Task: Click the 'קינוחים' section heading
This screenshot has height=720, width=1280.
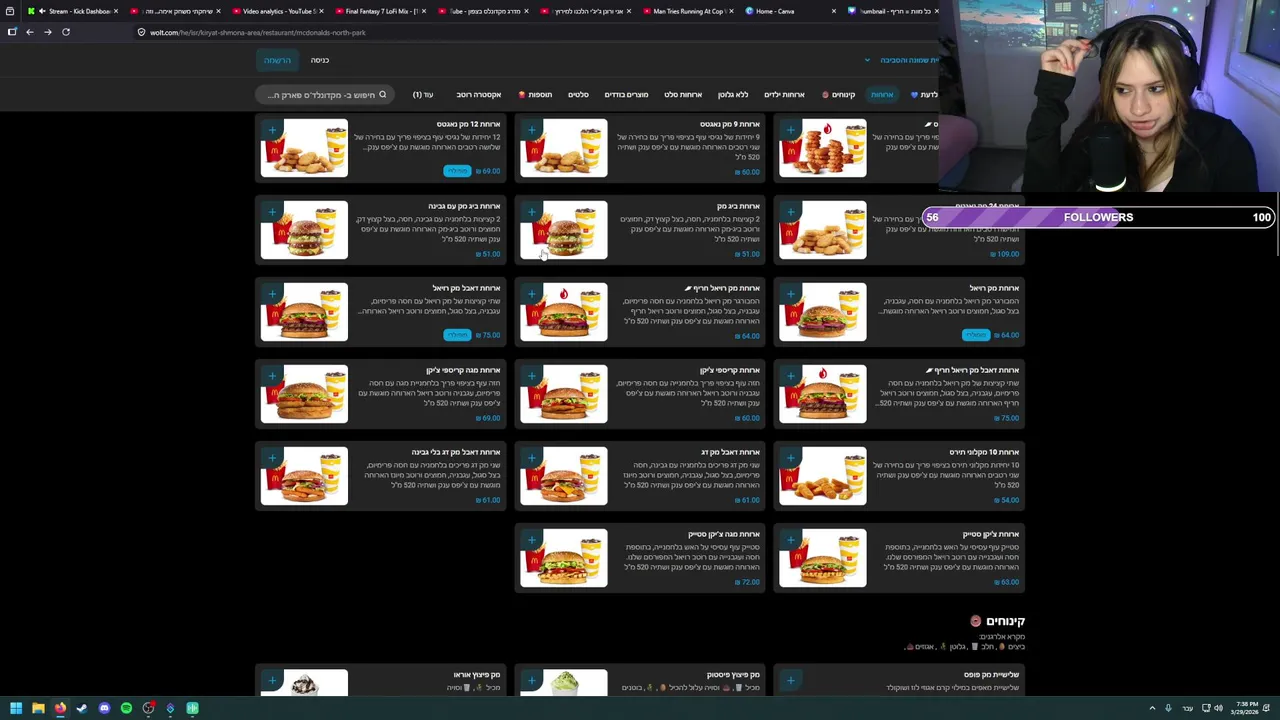Action: point(997,621)
